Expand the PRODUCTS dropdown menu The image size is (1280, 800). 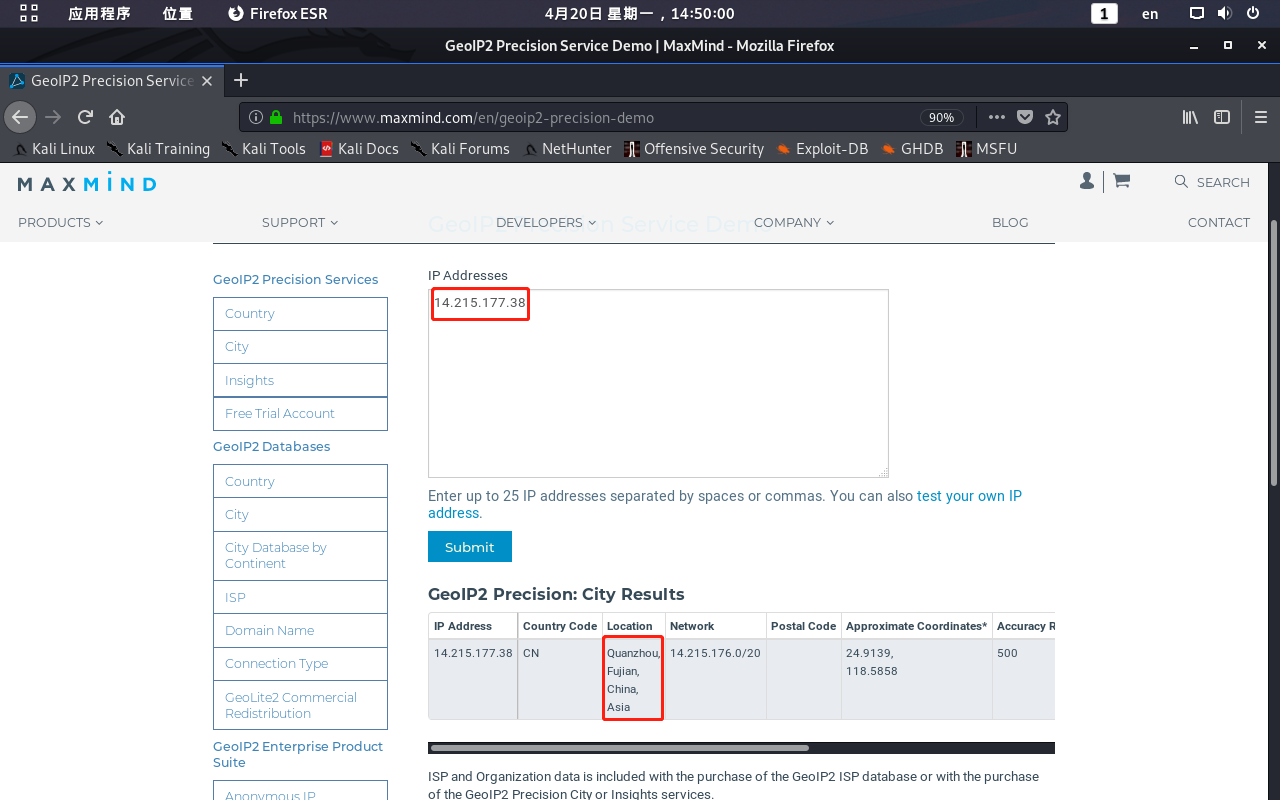(60, 222)
